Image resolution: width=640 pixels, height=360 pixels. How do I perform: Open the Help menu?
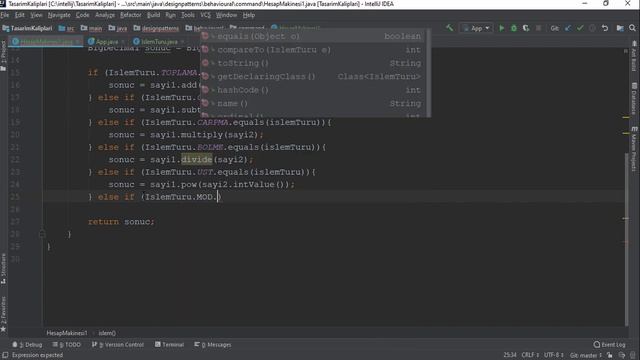coord(249,15)
